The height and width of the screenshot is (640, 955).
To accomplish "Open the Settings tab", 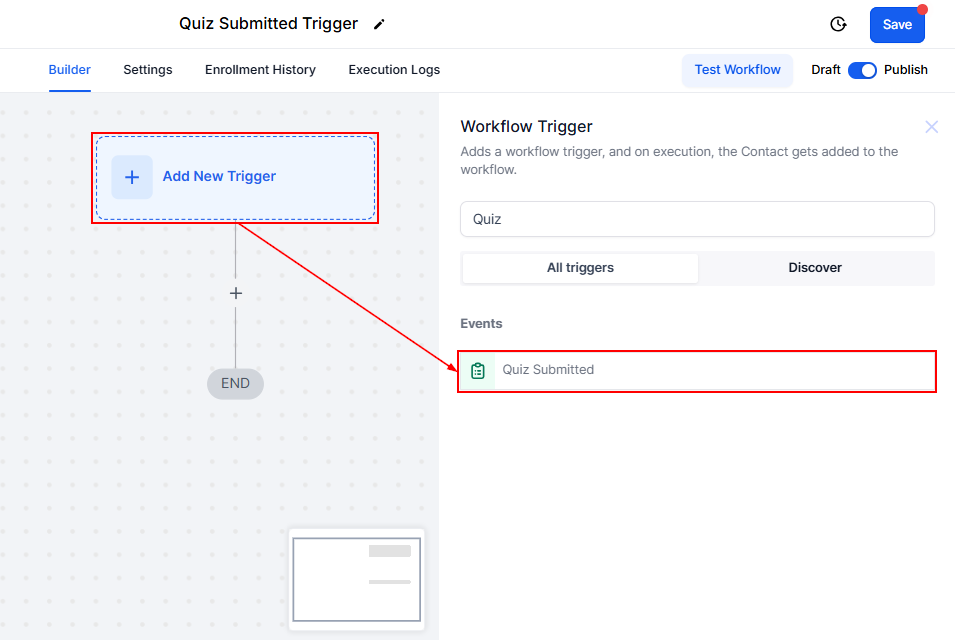I will click(148, 70).
